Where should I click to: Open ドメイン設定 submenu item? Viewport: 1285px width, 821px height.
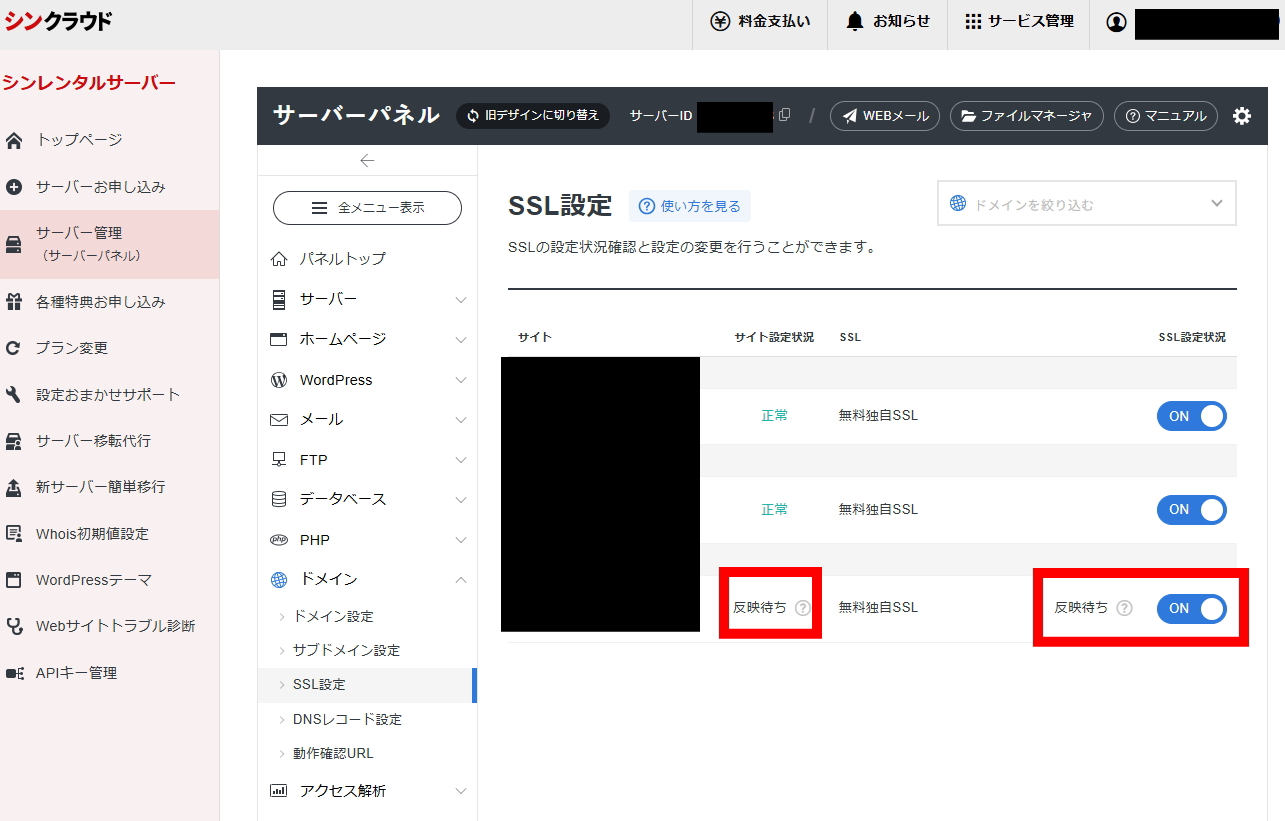click(333, 616)
